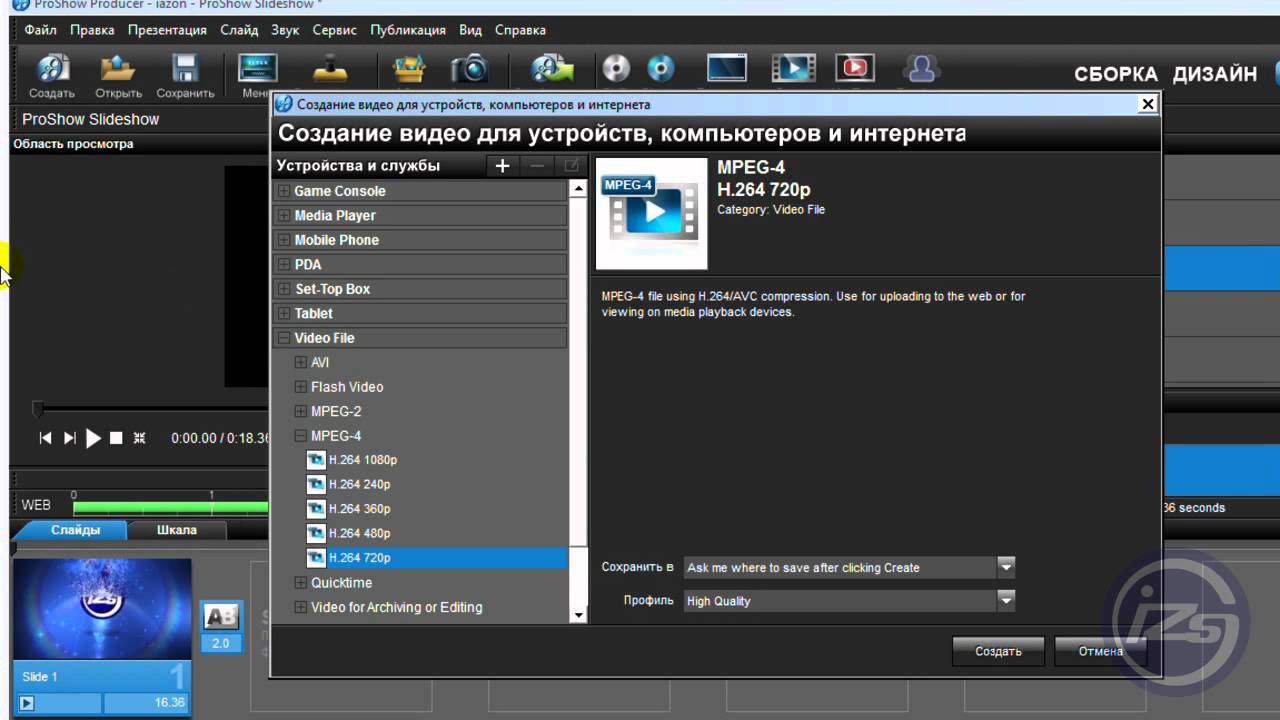Jump to previous slide in preview
The height and width of the screenshot is (720, 1280).
[45, 438]
